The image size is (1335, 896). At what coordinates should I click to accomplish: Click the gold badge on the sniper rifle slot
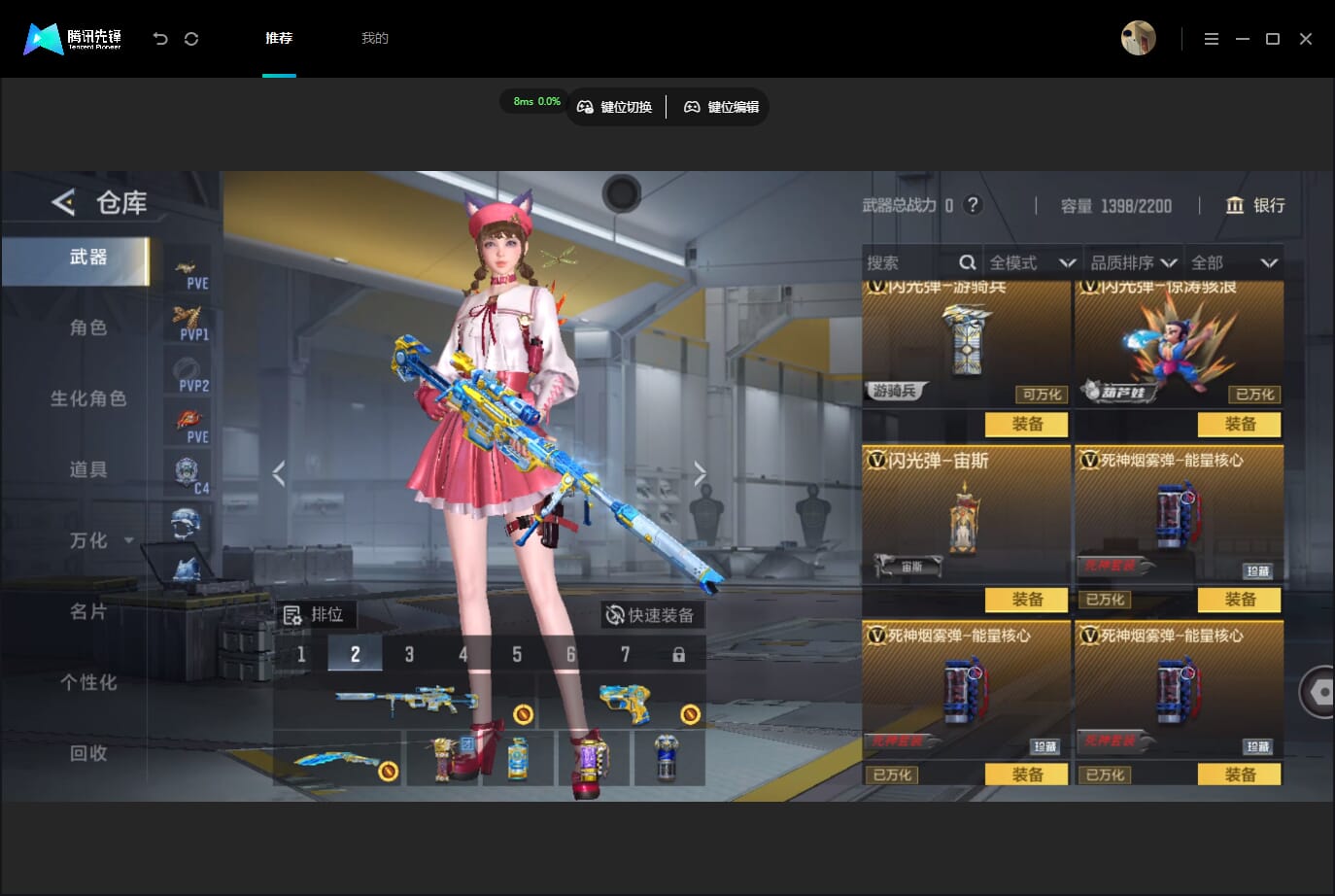(x=523, y=715)
